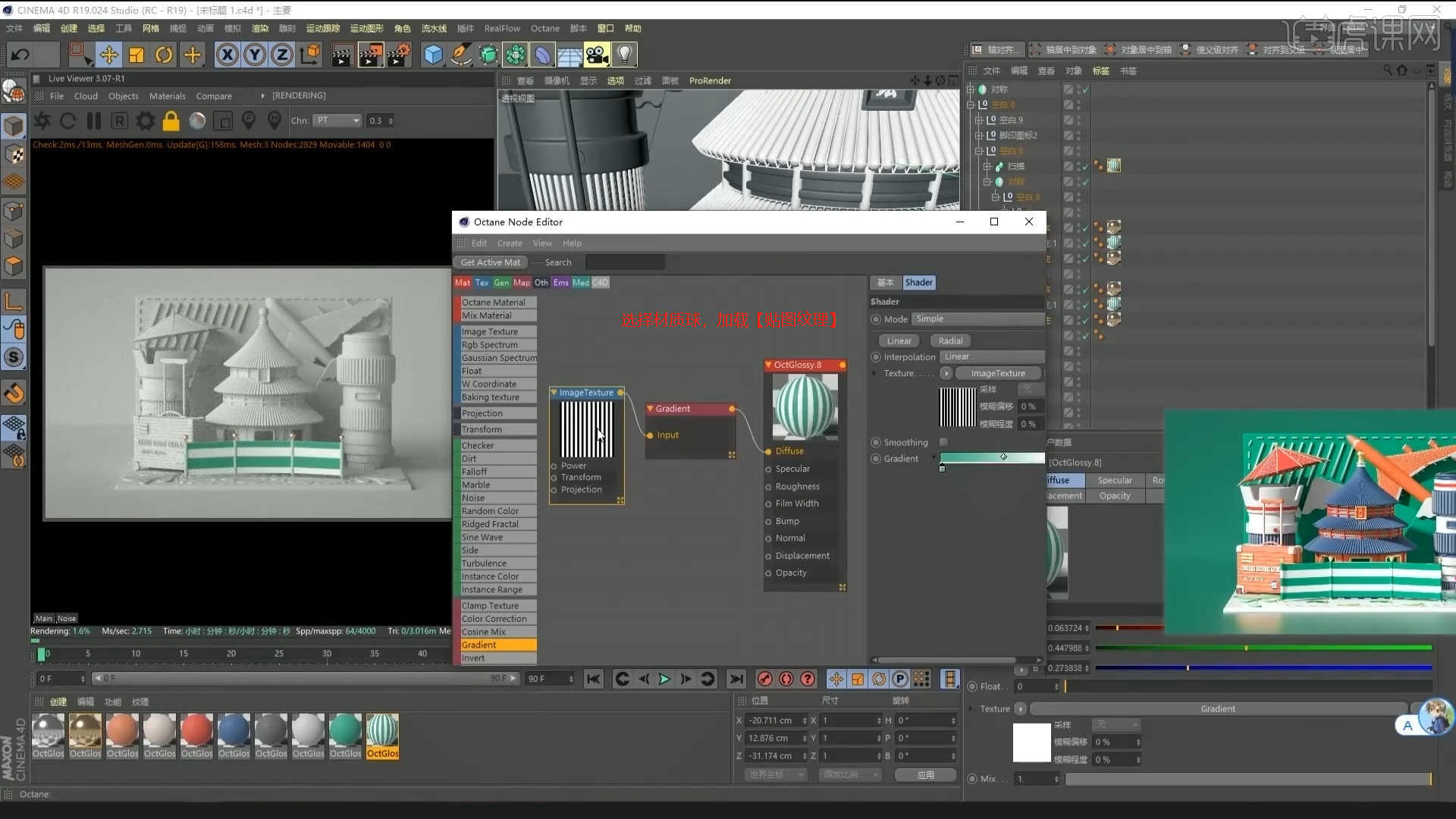1456x819 pixels.
Task: Open Live Viewer settings gear
Action: coord(145,121)
